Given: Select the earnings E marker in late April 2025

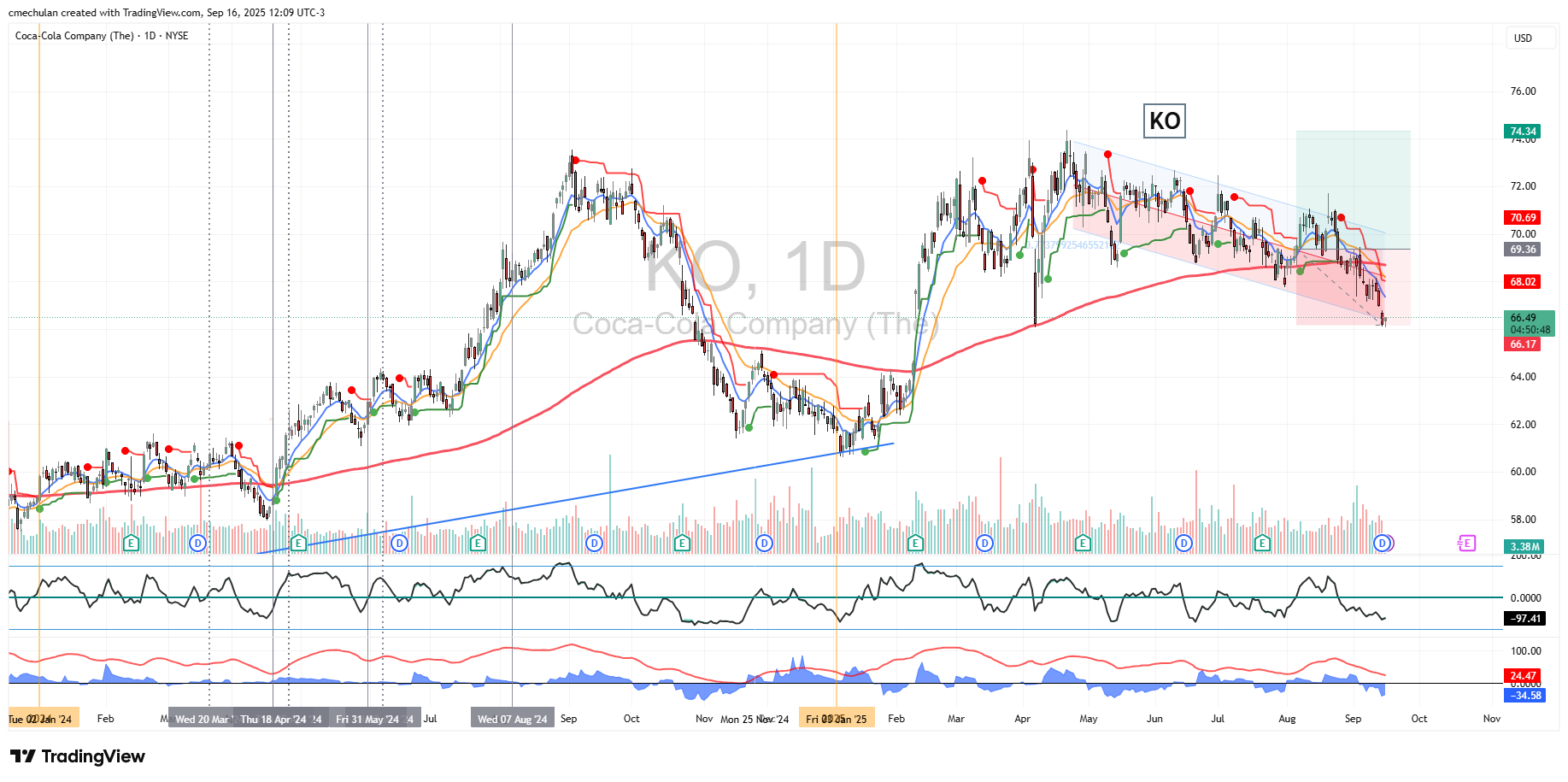Looking at the screenshot, I should (x=1083, y=543).
